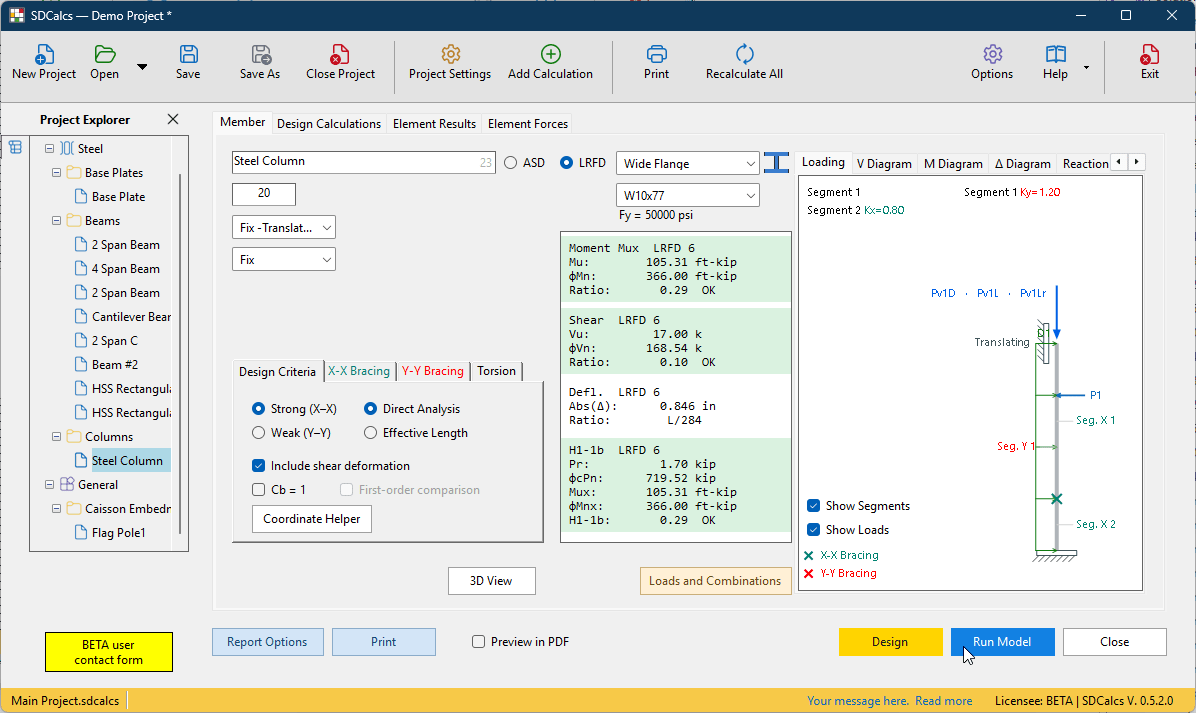The width and height of the screenshot is (1196, 713).
Task: Save the project using Save icon
Action: (188, 54)
